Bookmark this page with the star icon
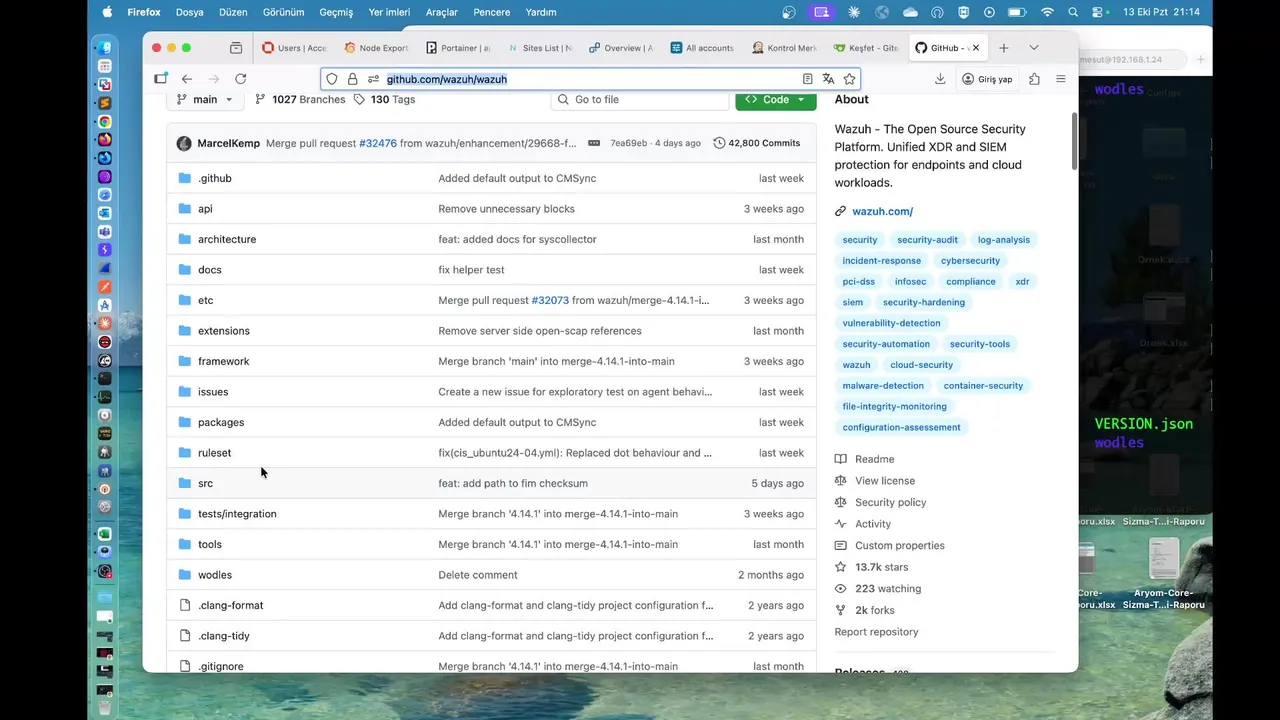Screen dimensions: 1280x720 pyautogui.click(x=849, y=79)
